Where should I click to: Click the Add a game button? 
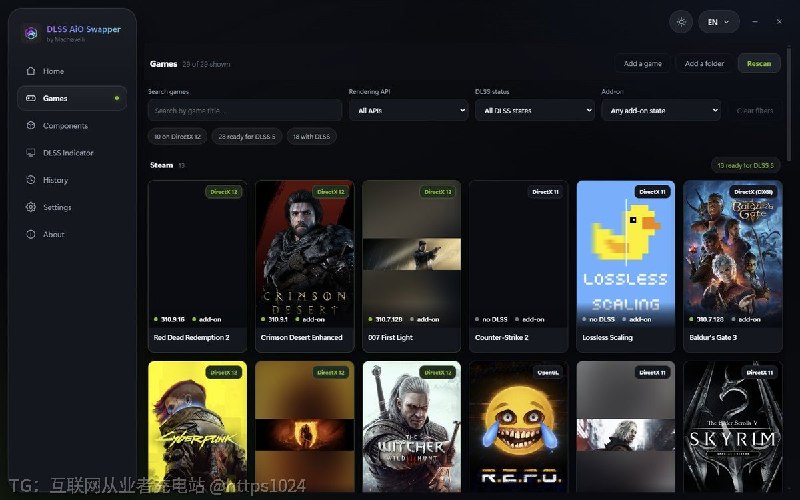click(642, 64)
